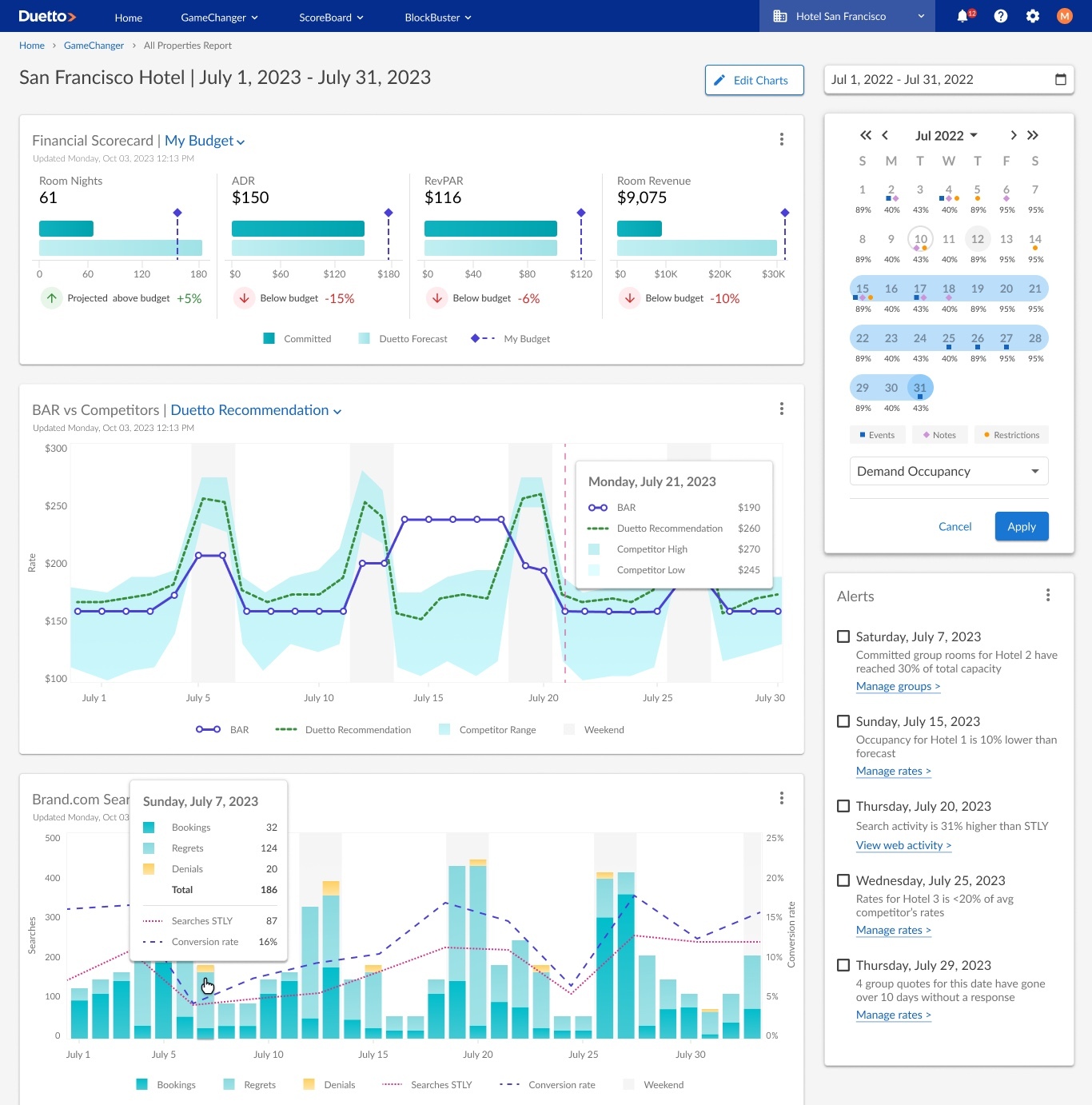The height and width of the screenshot is (1105, 1092).
Task: Open the ScoreBoard menu
Action: [x=331, y=17]
